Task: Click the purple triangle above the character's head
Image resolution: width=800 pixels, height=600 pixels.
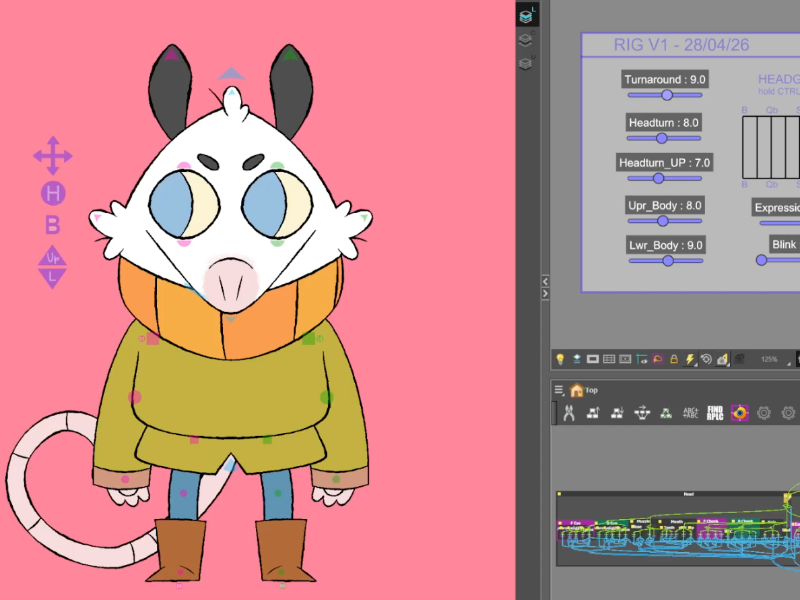Action: (x=231, y=74)
